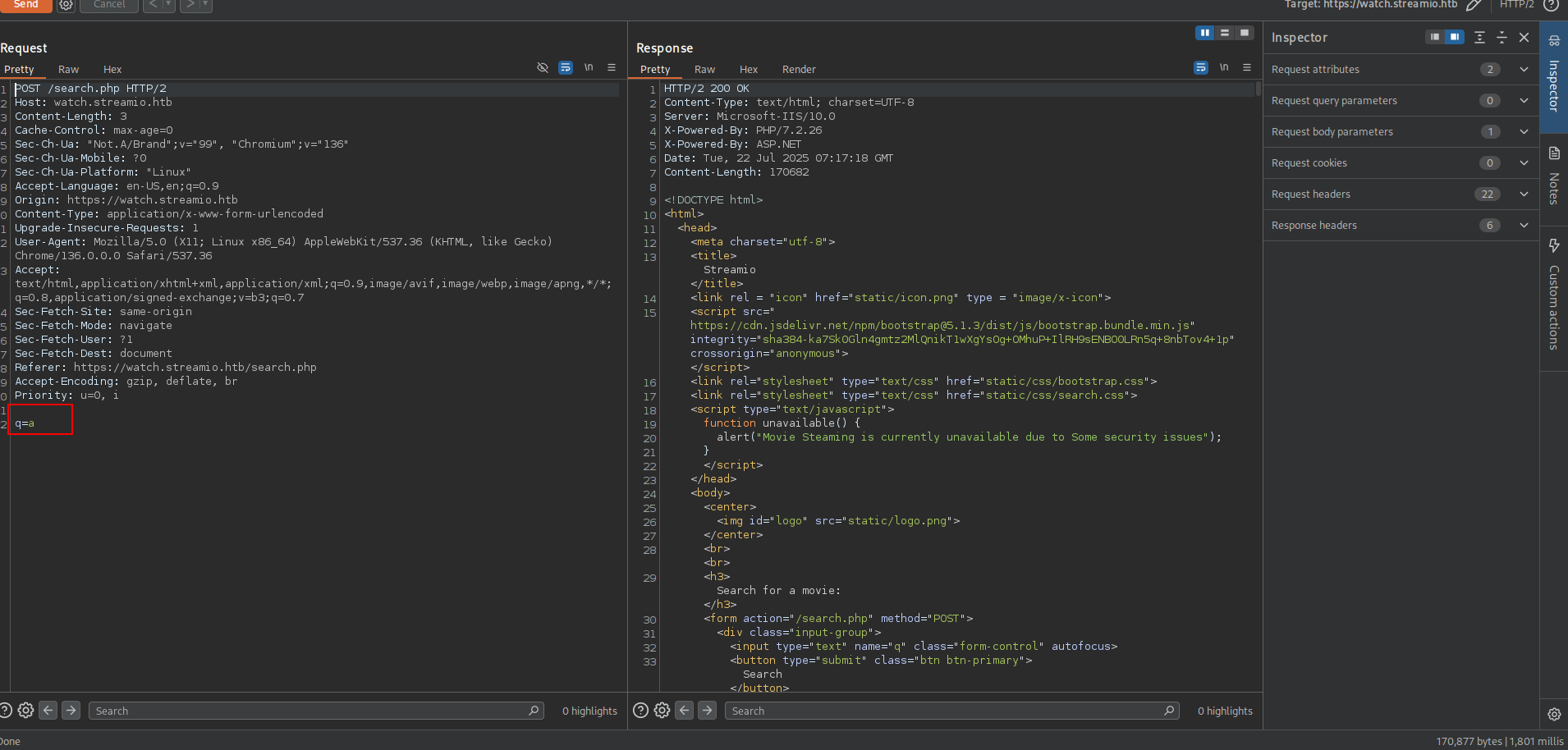The image size is (1568, 750).
Task: Click the Request '0 highlights' label
Action: coord(589,711)
